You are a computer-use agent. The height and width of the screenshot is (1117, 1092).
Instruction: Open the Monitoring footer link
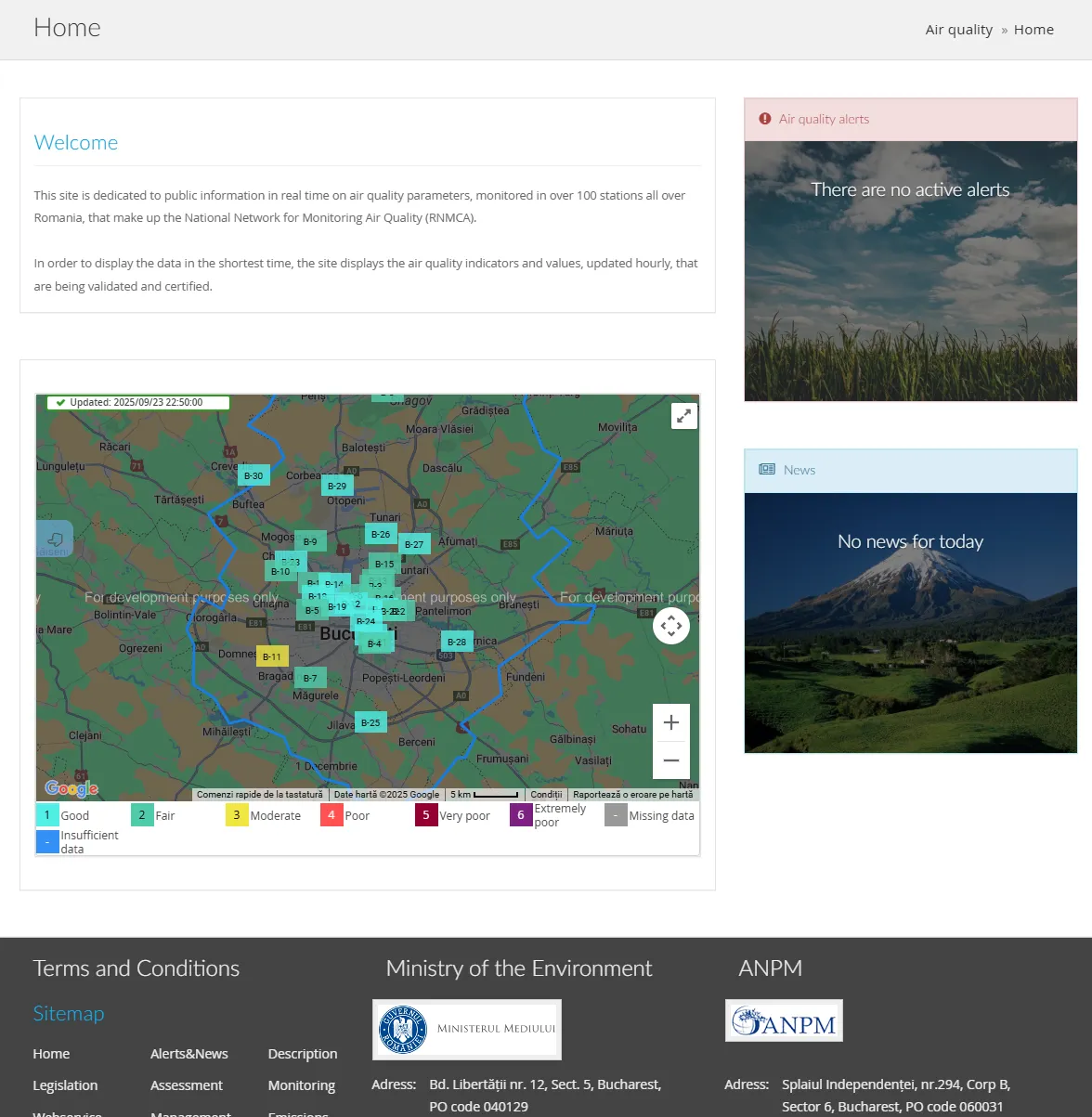302,1085
